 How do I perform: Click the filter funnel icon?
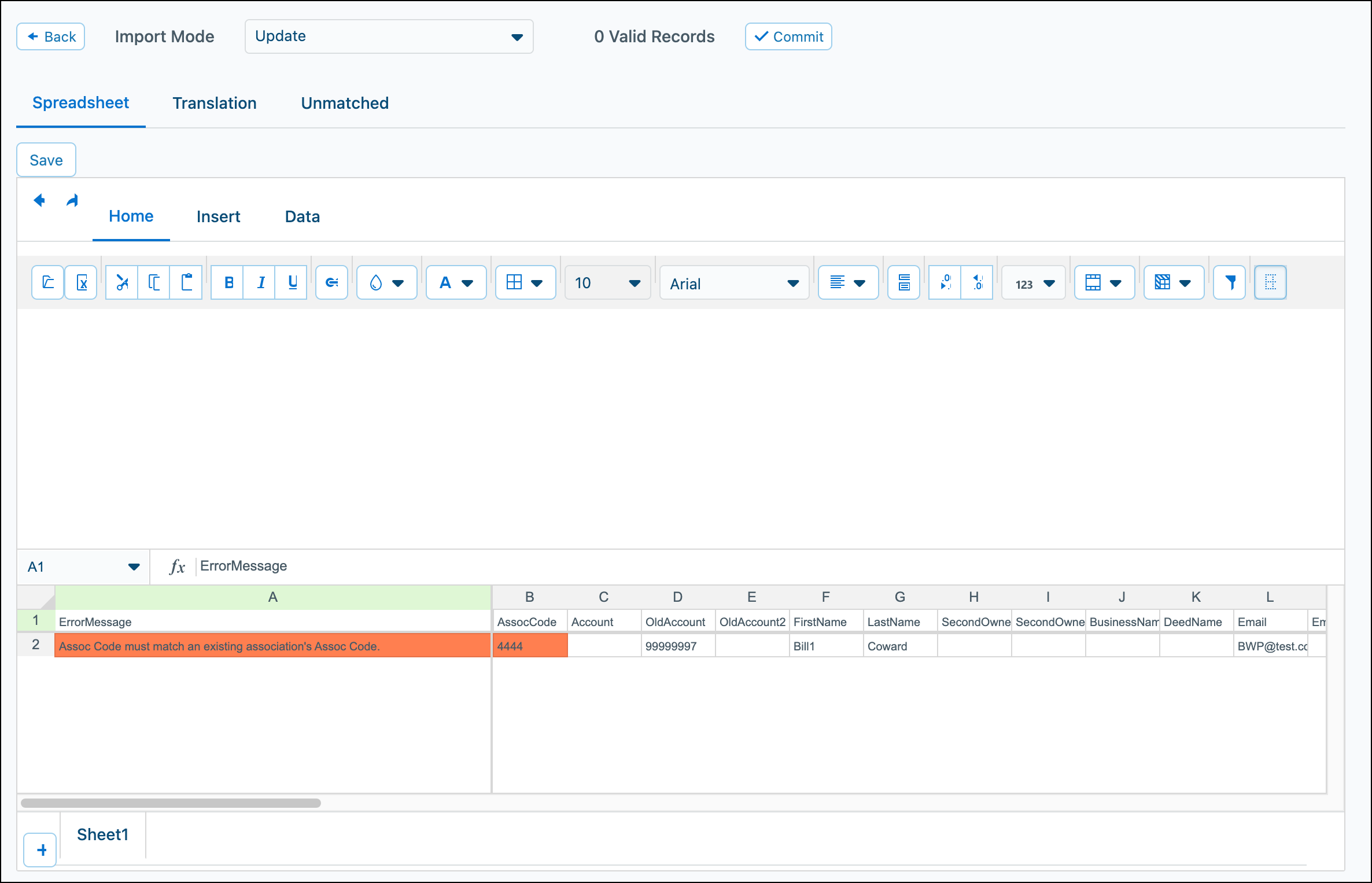point(1230,282)
